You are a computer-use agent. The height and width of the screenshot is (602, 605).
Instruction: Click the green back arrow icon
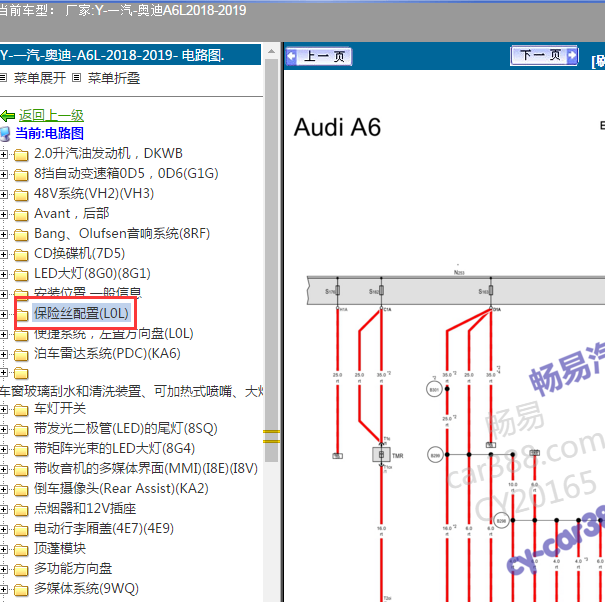pos(8,115)
